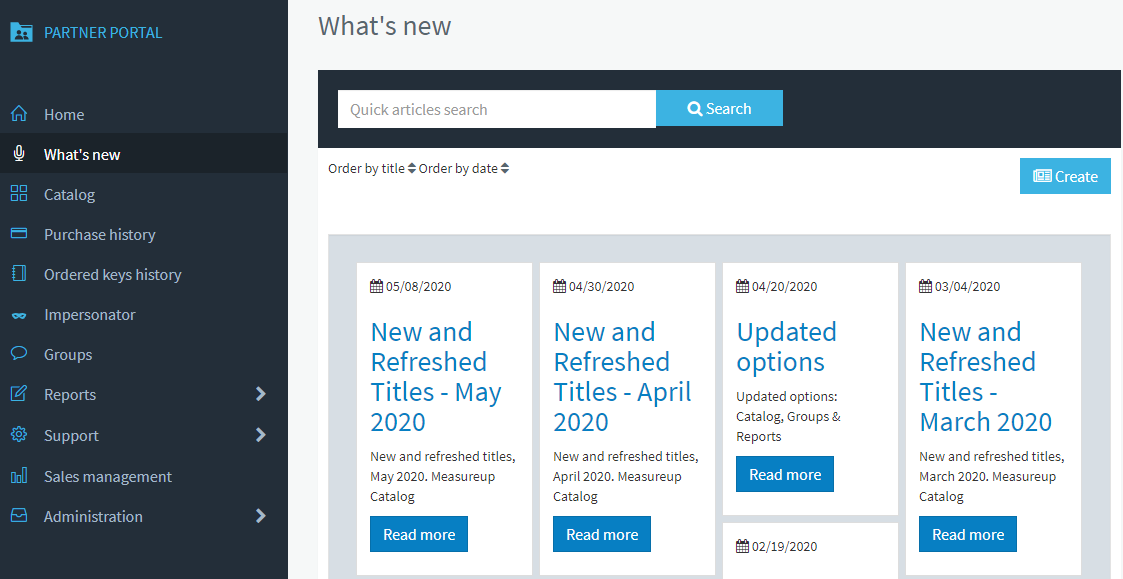Open the Impersonator mask icon
This screenshot has height=579, width=1123.
tap(19, 315)
